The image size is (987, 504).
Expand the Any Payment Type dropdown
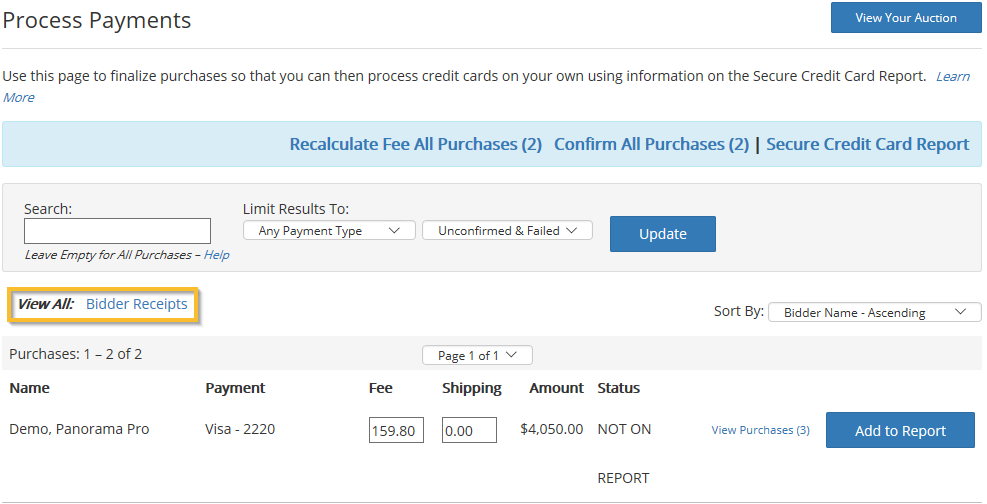tap(328, 231)
